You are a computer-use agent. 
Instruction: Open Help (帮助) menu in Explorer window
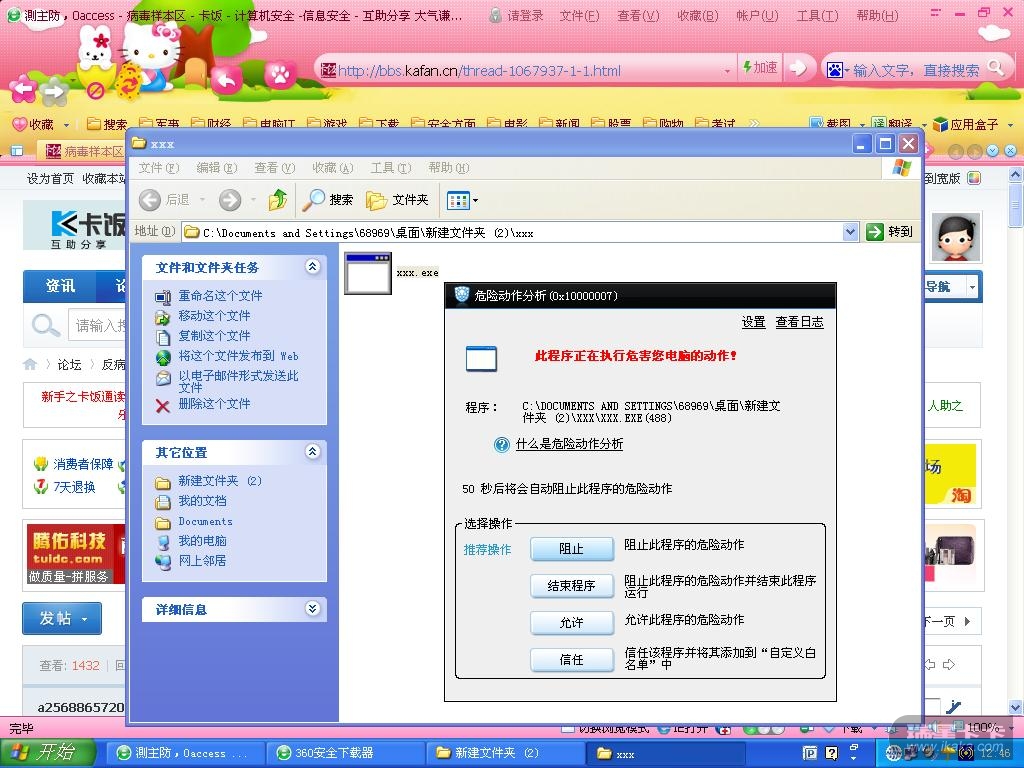[x=449, y=168]
